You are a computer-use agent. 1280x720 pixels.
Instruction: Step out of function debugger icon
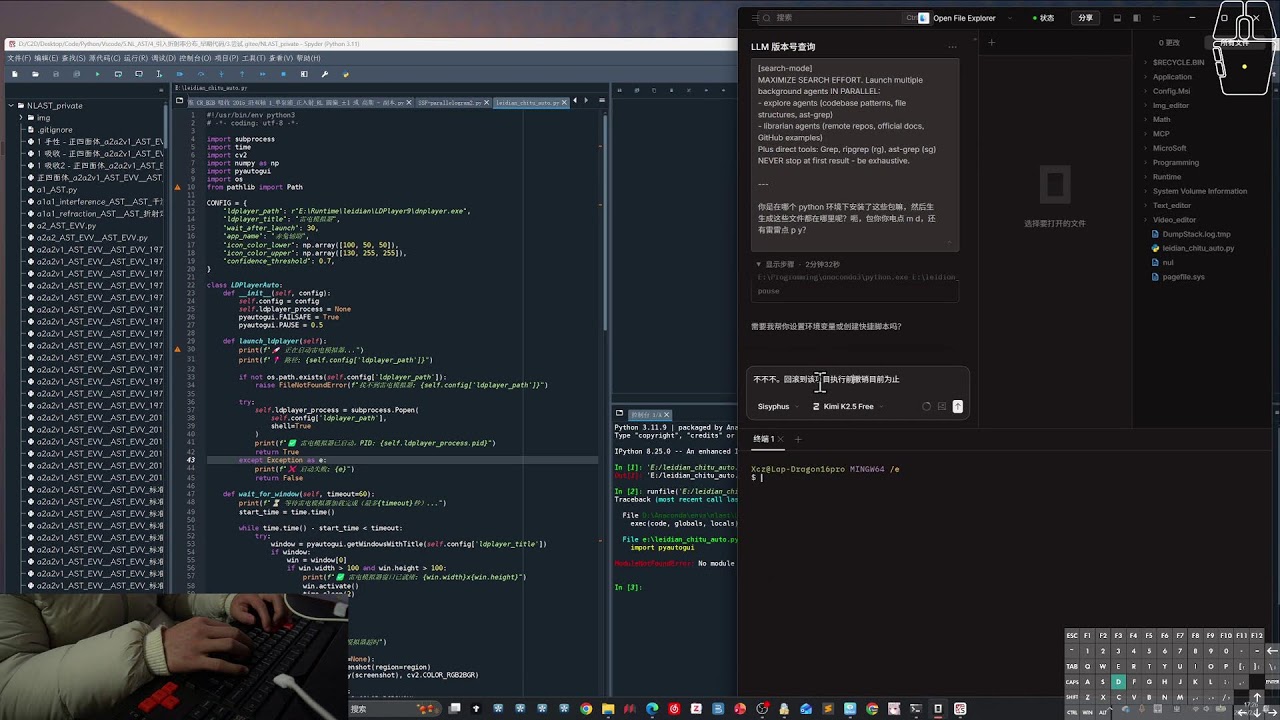pos(242,74)
